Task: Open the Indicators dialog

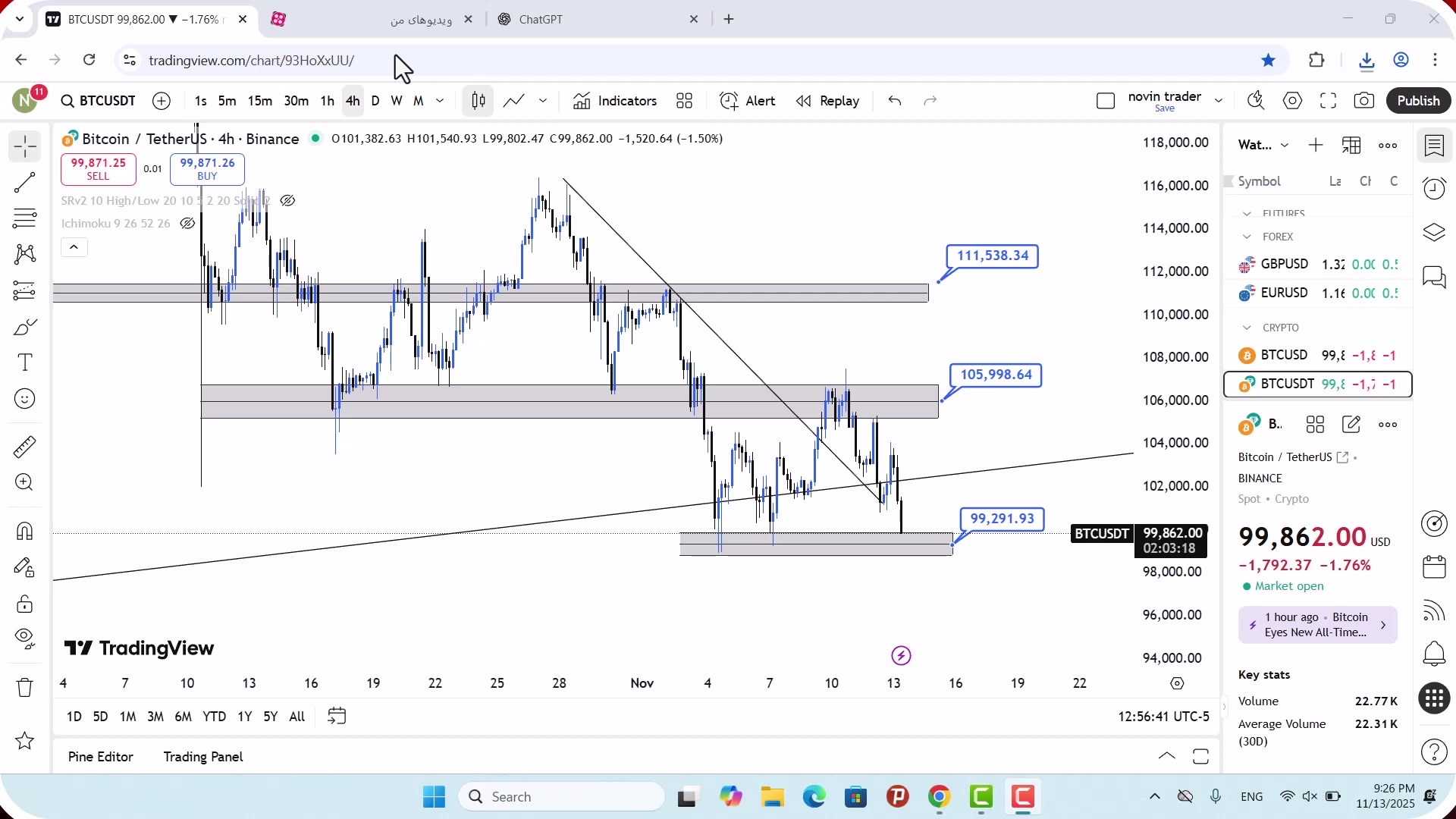Action: (615, 101)
